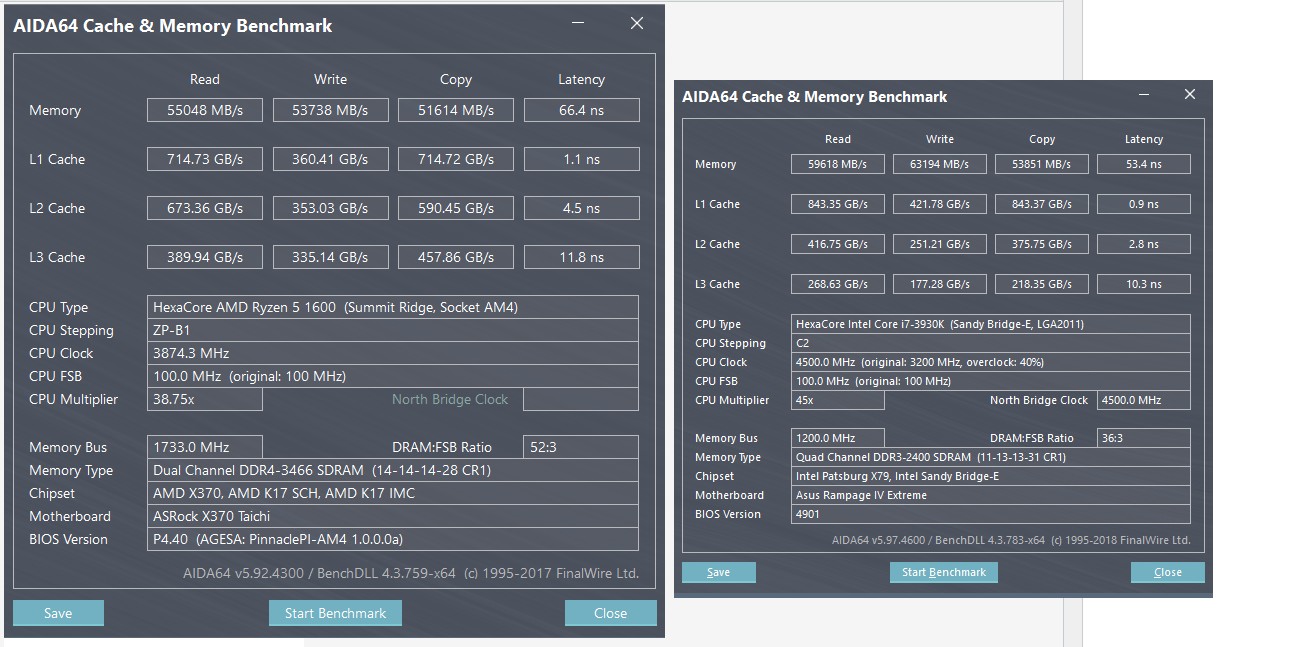The height and width of the screenshot is (647, 1290).
Task: Click the 457.86 GB/s L3 cache copy value
Action: click(x=456, y=257)
